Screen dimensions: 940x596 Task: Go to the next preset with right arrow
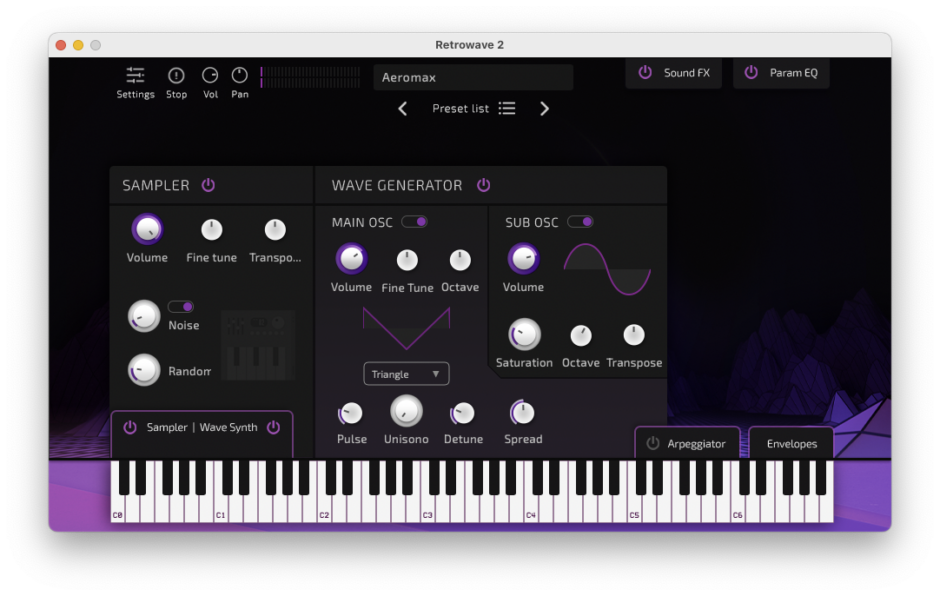click(544, 108)
